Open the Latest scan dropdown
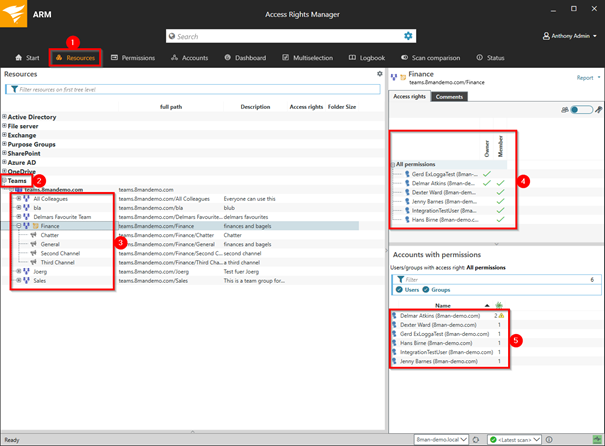Screen dimensions: 605x446 (x=515, y=440)
